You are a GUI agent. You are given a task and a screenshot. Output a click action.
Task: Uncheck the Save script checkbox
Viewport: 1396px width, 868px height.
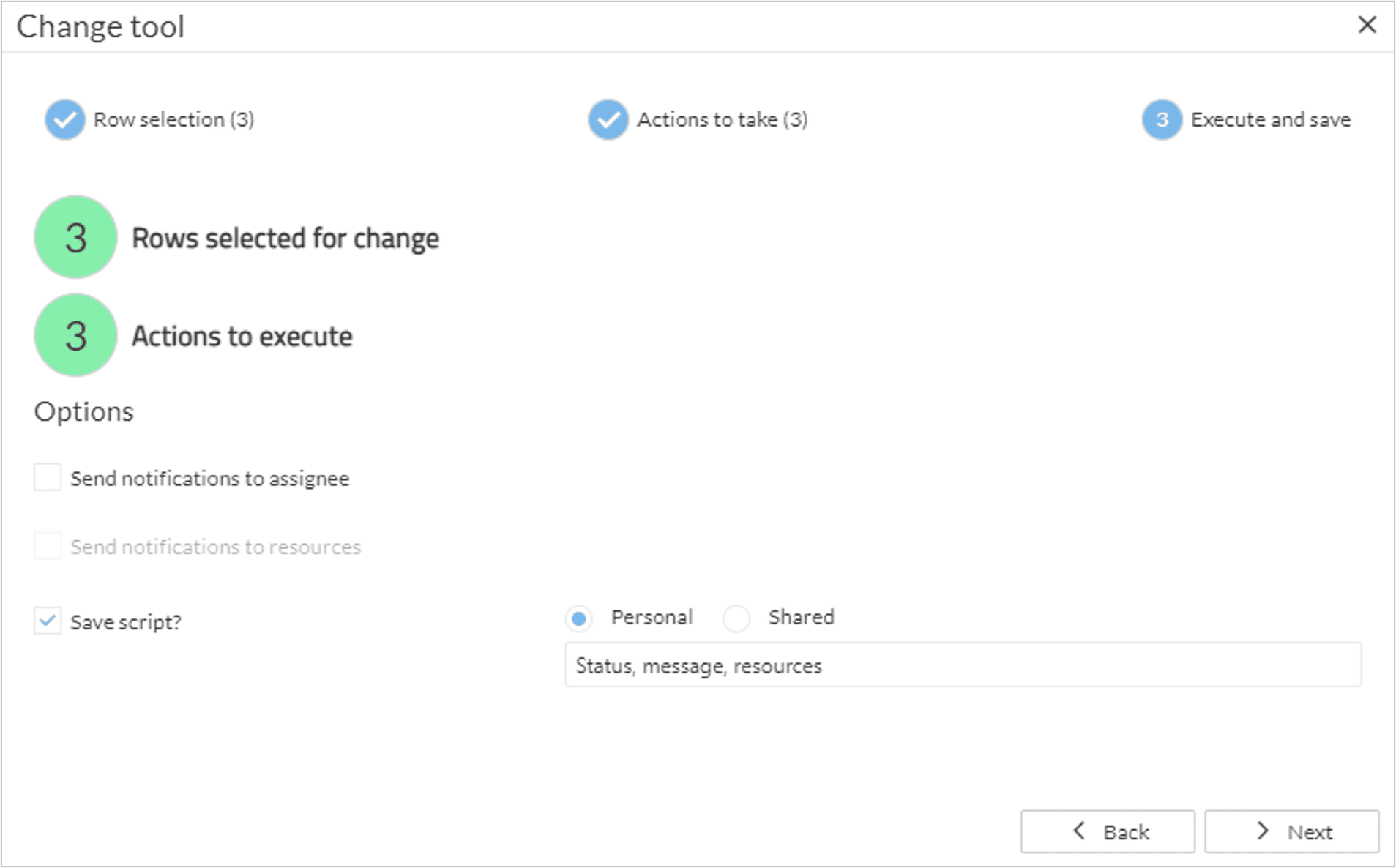pyautogui.click(x=48, y=621)
